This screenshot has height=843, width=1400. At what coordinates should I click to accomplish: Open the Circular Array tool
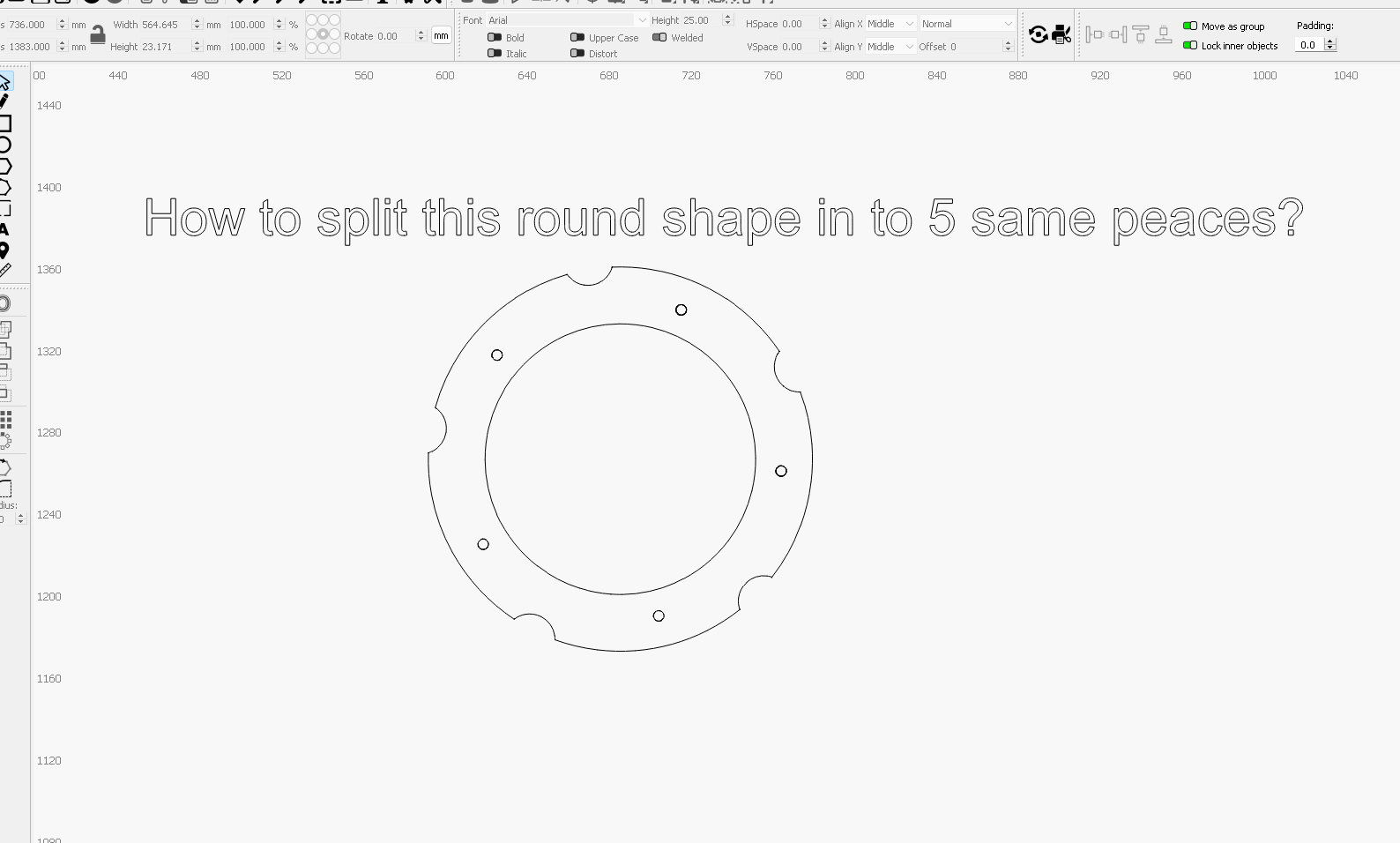click(5, 440)
